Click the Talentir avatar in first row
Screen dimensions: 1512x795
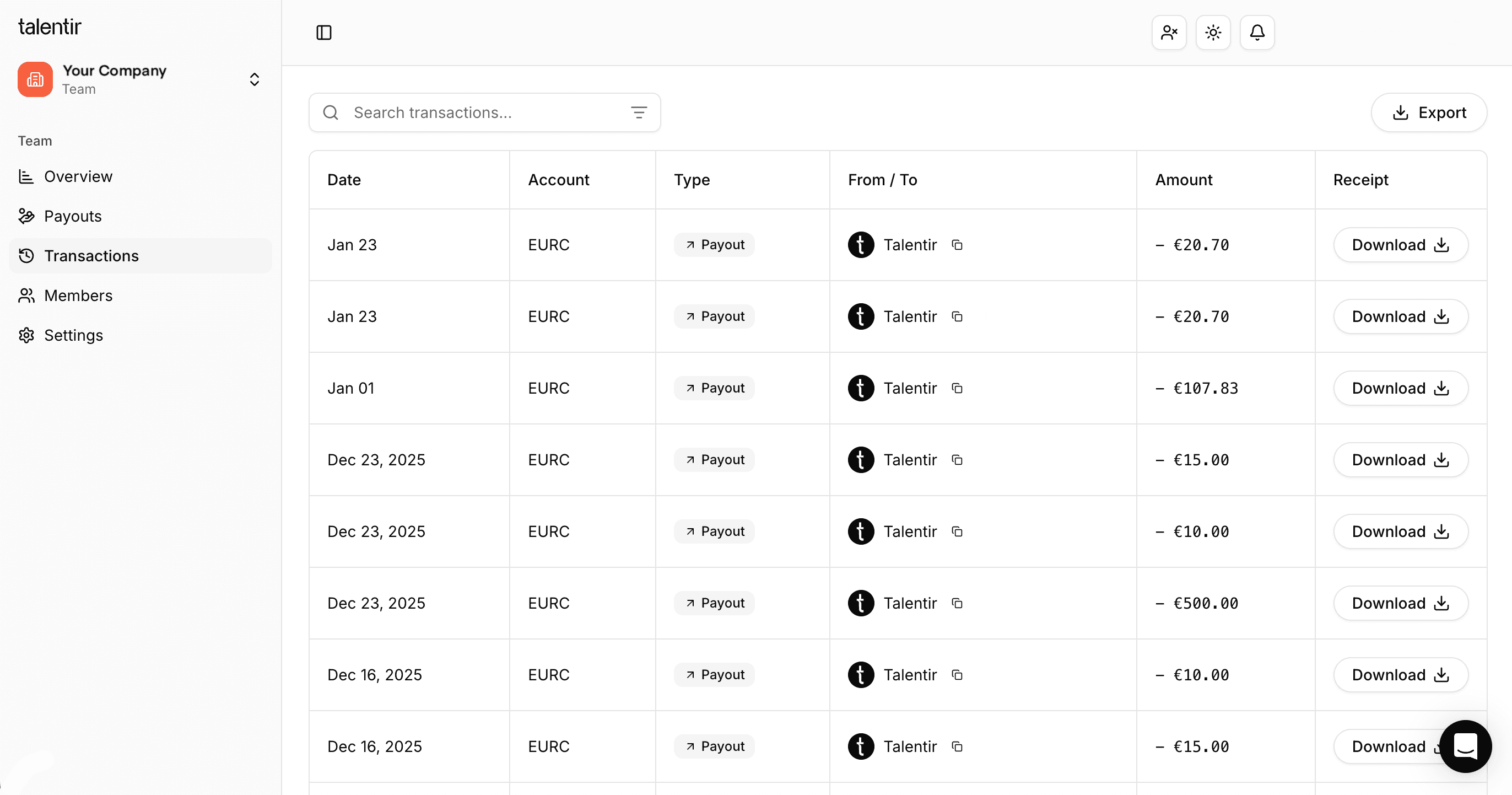861,245
